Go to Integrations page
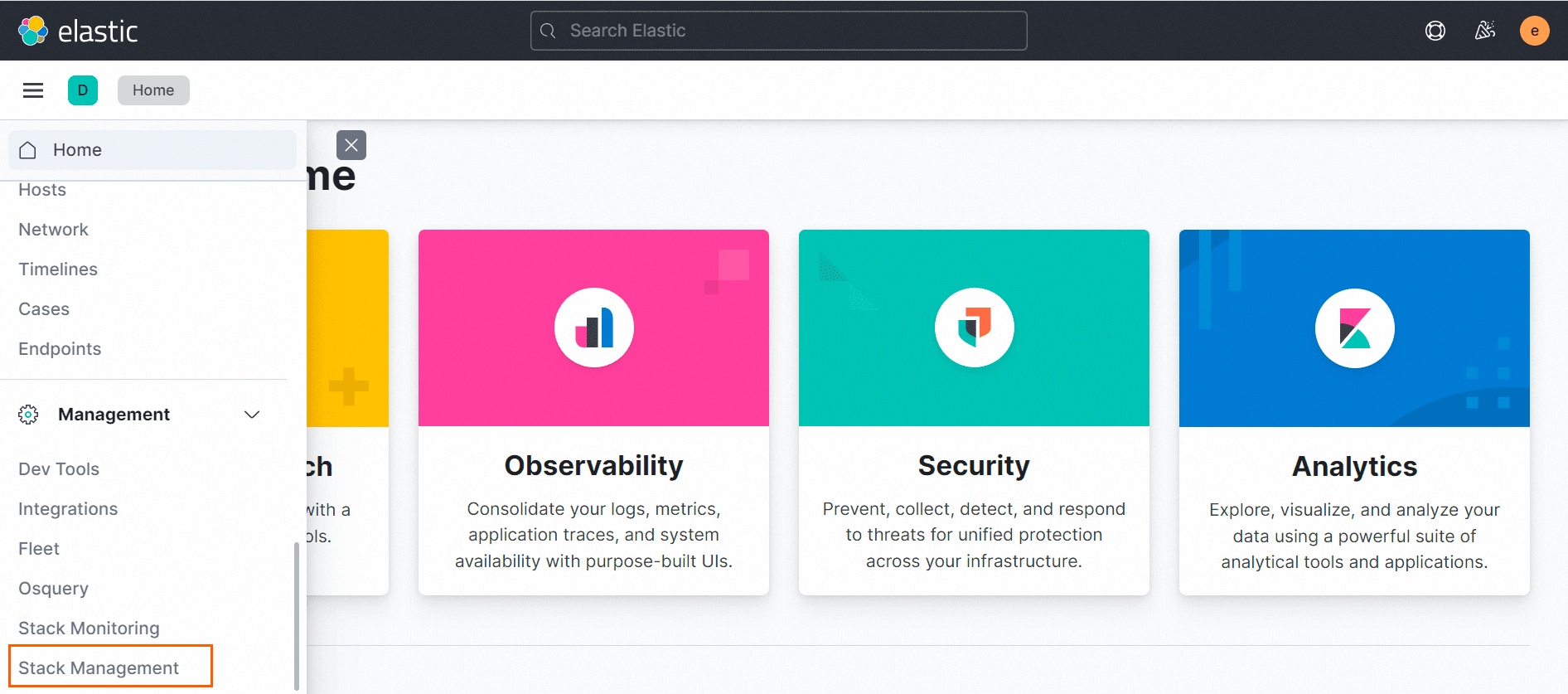The height and width of the screenshot is (694, 1568). coord(68,509)
